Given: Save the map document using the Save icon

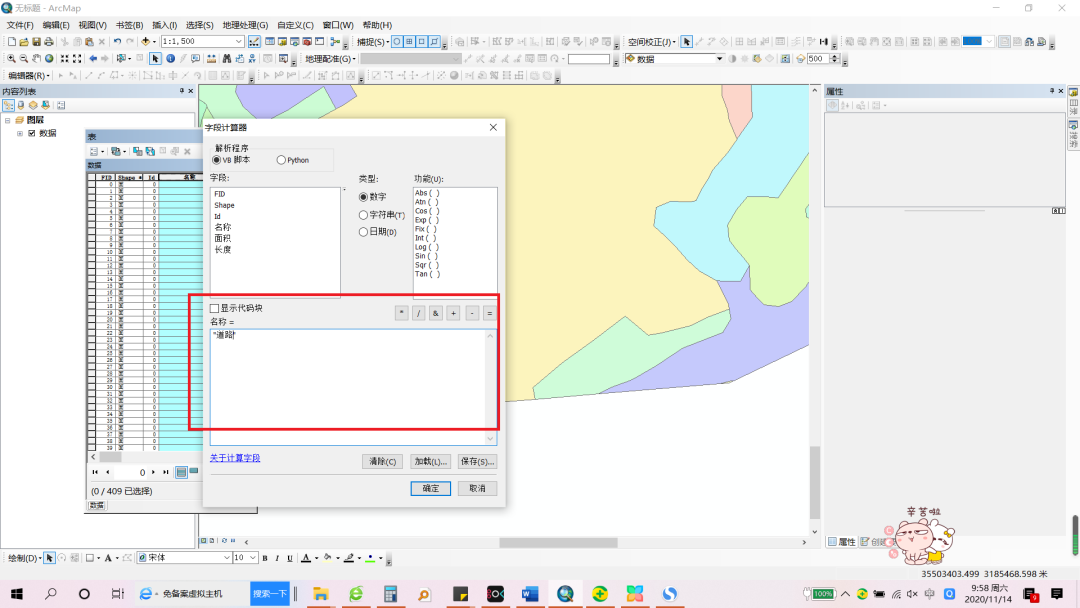Looking at the screenshot, I should 36,42.
